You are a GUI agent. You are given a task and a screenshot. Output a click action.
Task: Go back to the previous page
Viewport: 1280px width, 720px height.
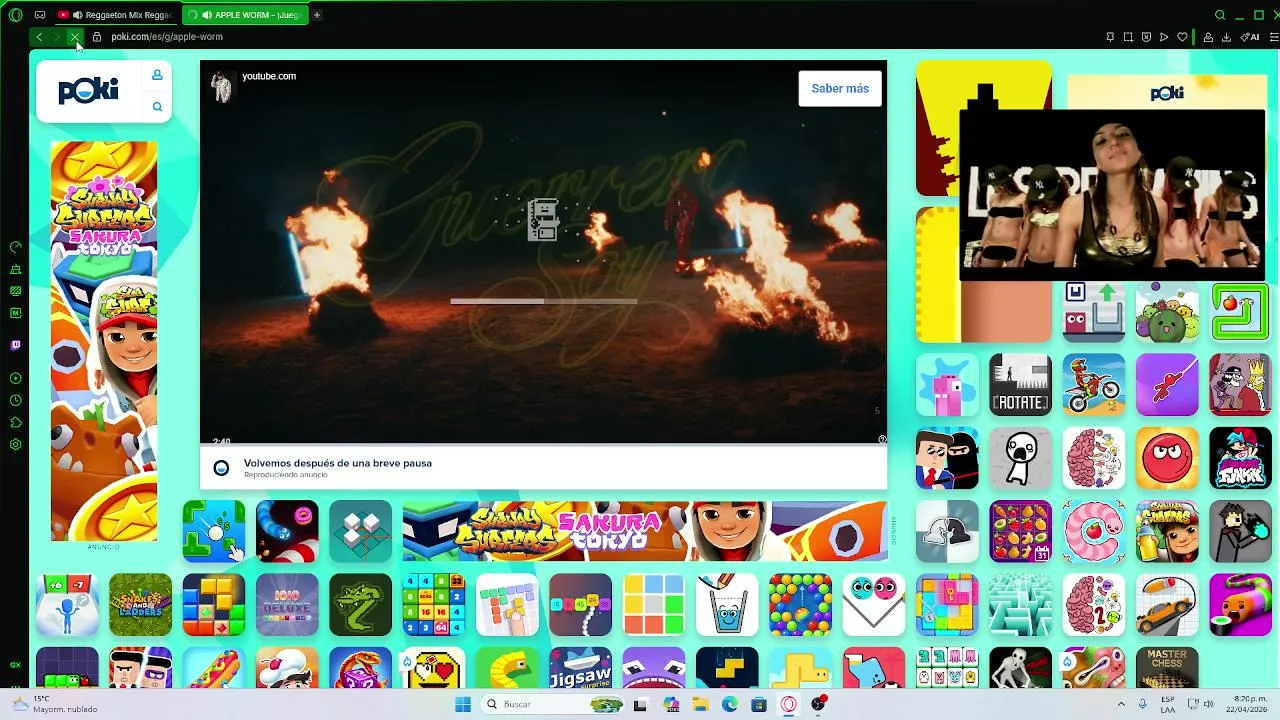point(39,37)
